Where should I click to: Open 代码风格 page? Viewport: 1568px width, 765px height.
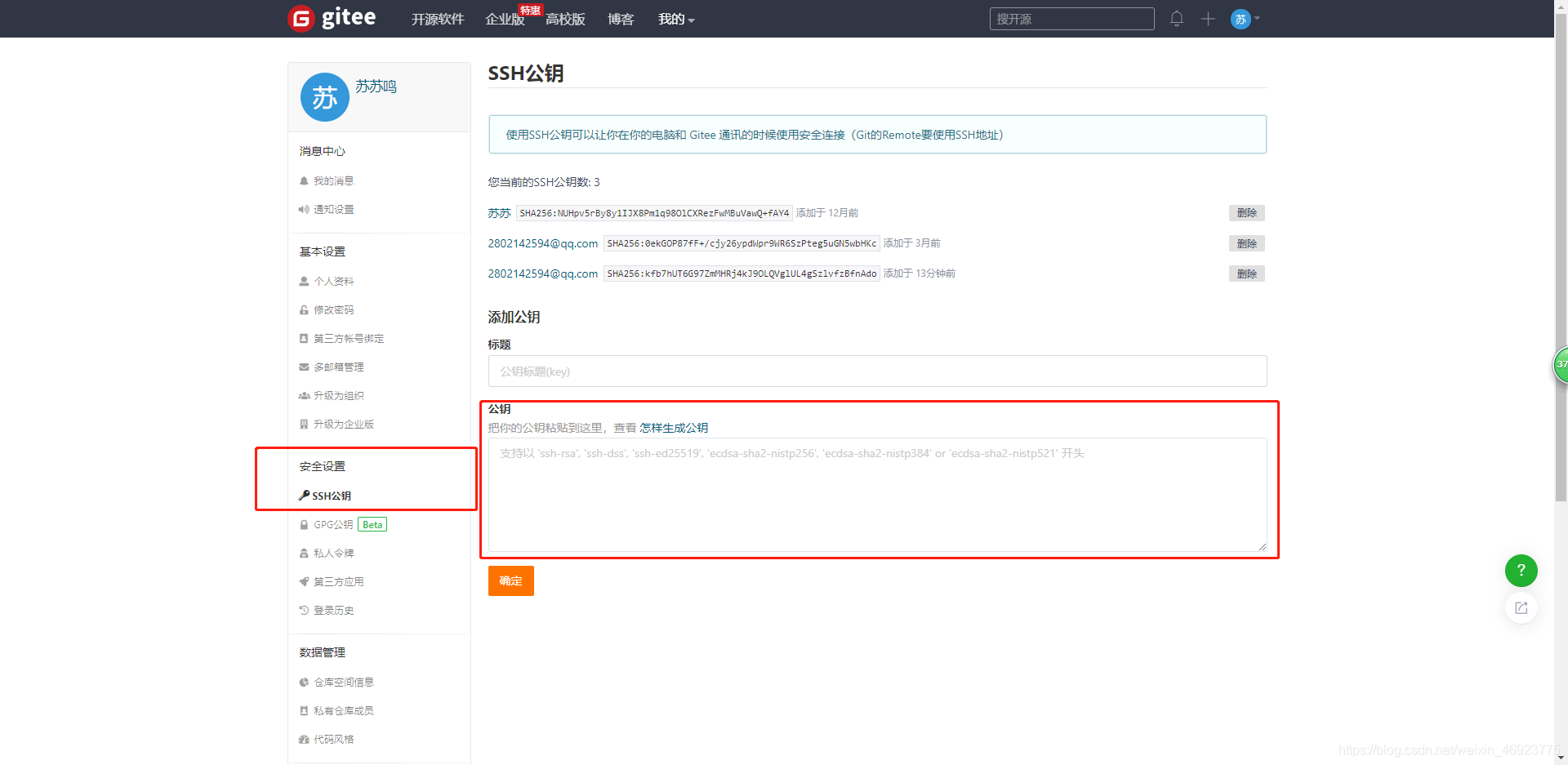click(333, 739)
